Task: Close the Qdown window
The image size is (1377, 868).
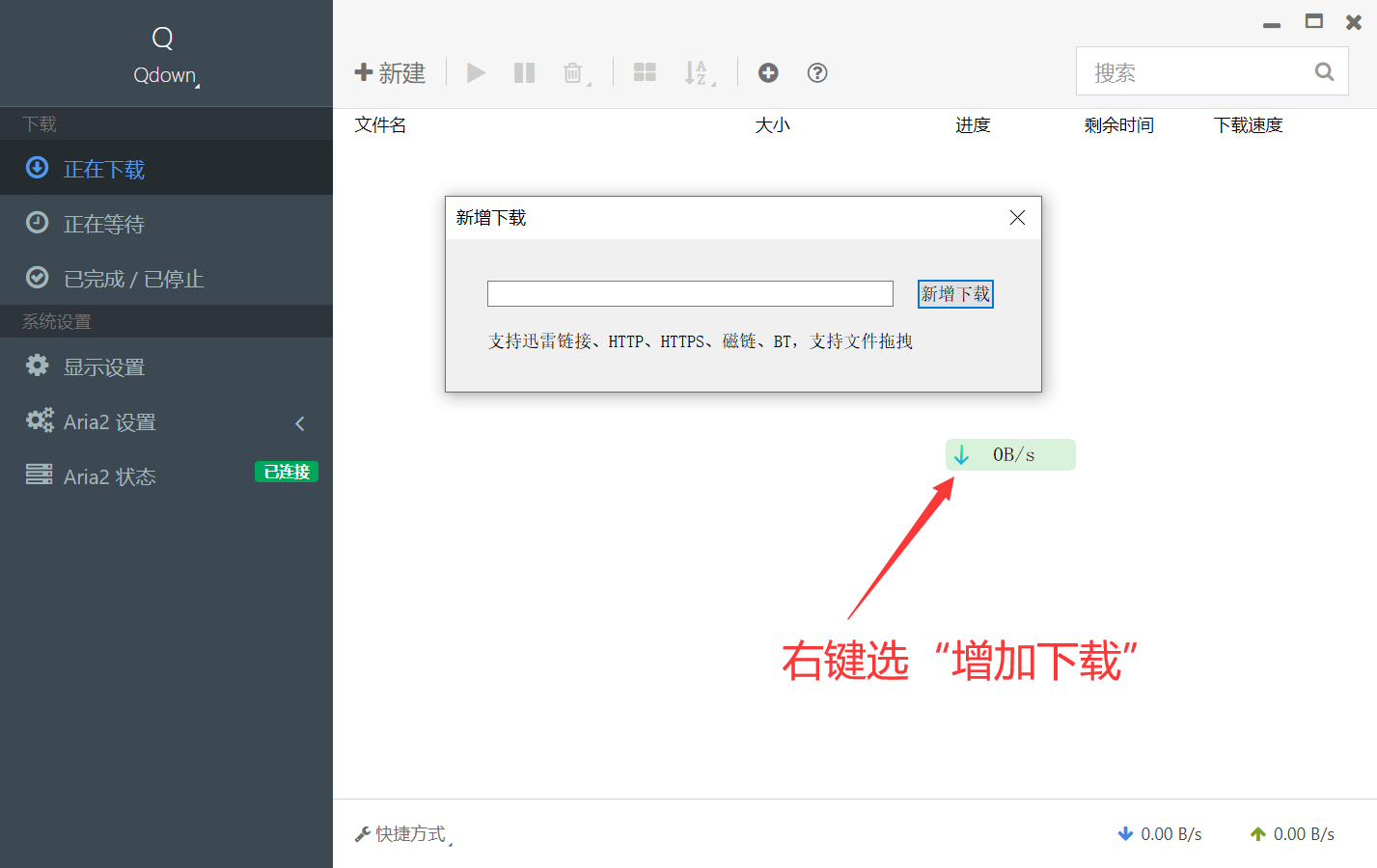Action: click(x=1354, y=22)
